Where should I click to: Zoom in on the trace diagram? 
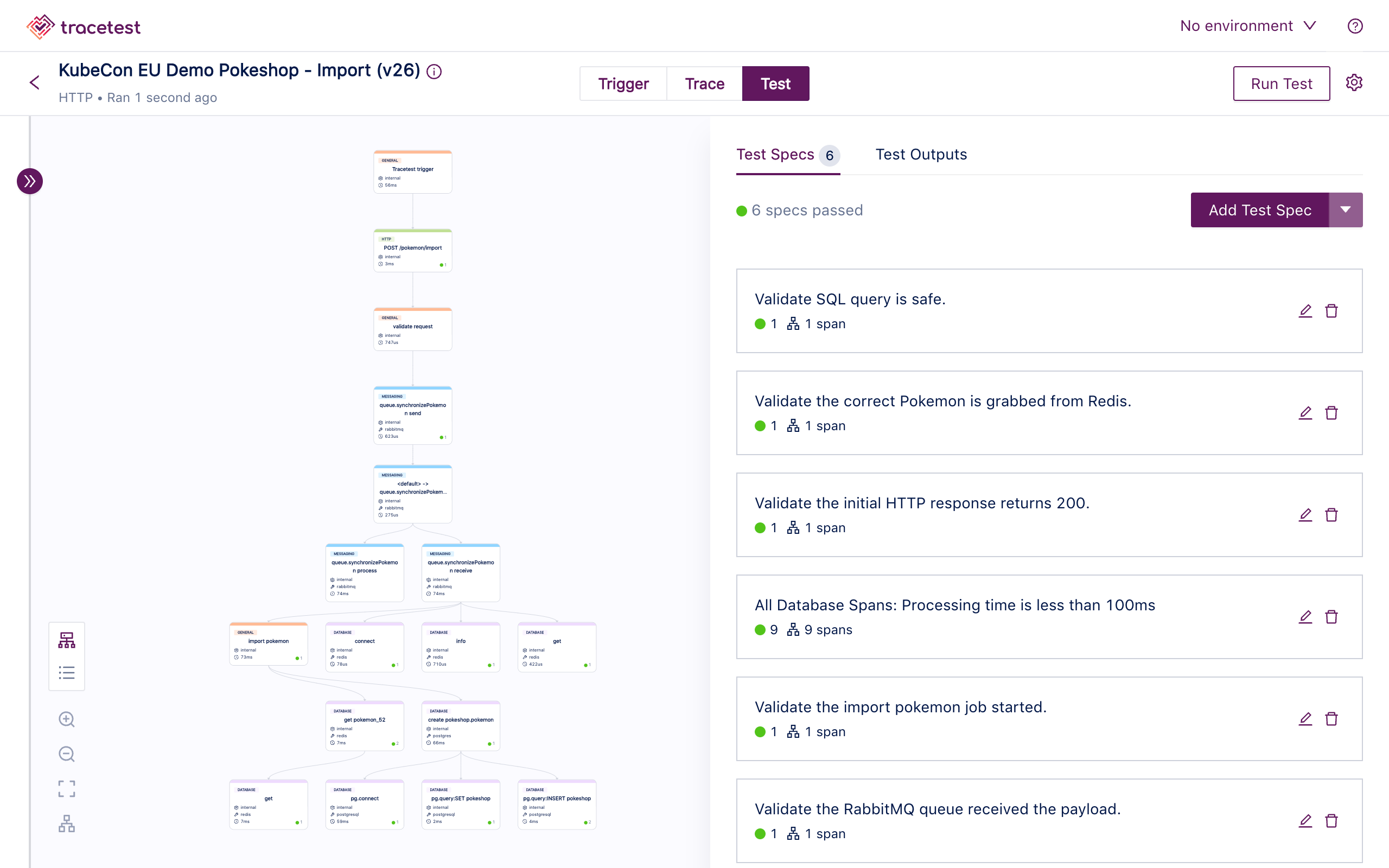tap(67, 719)
